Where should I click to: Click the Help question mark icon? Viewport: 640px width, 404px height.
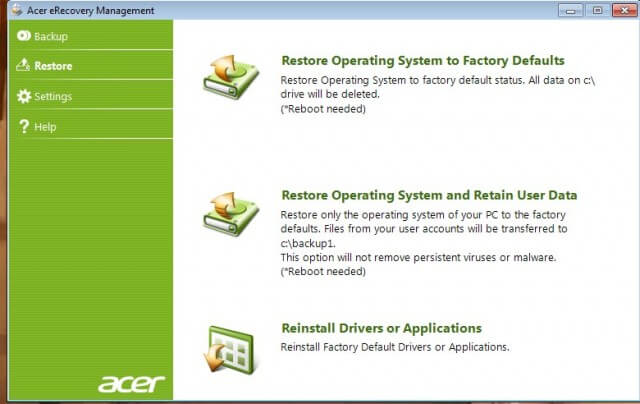pyautogui.click(x=24, y=126)
